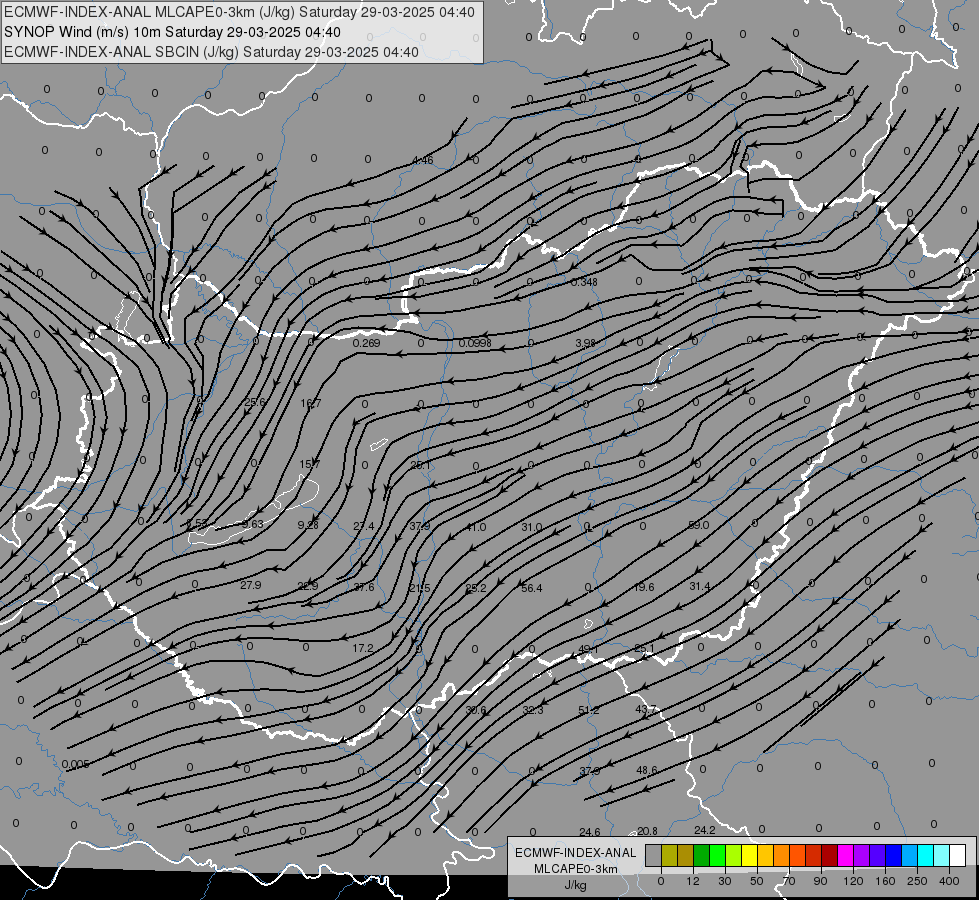Select the SYNOP Wind 10m header line

tap(172, 32)
